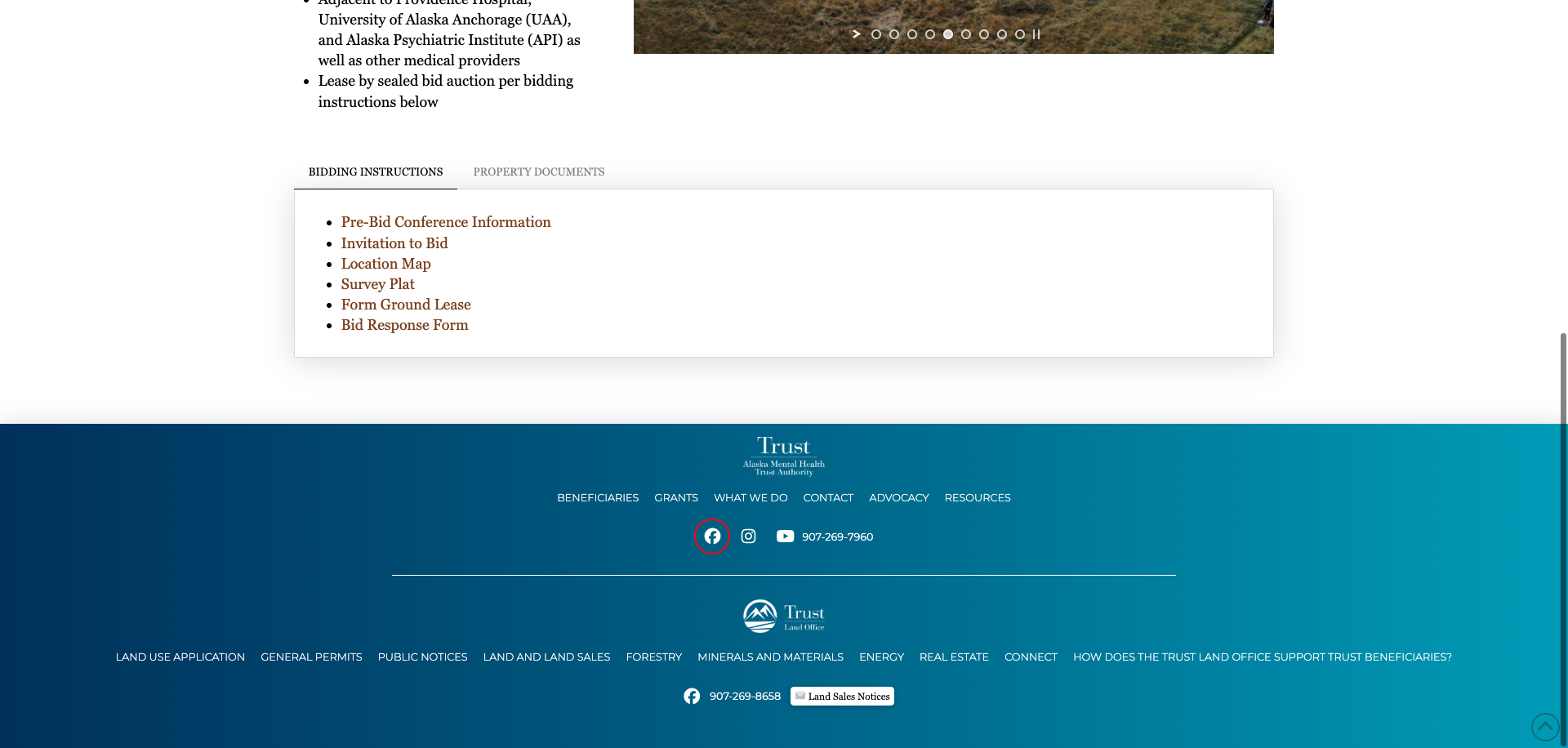This screenshot has height=748, width=1568.
Task: Click the CONTACT navigation link
Action: tap(828, 497)
